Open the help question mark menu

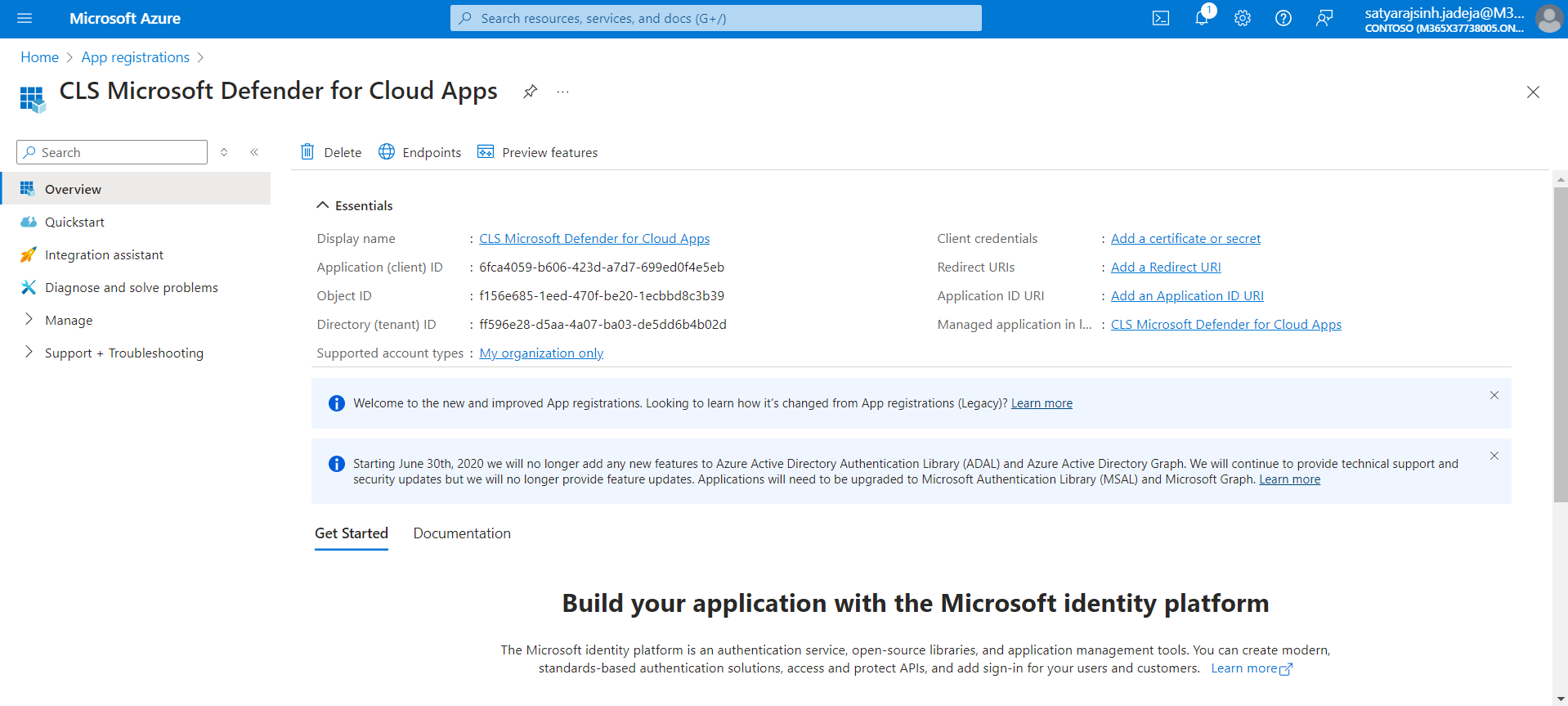1284,18
